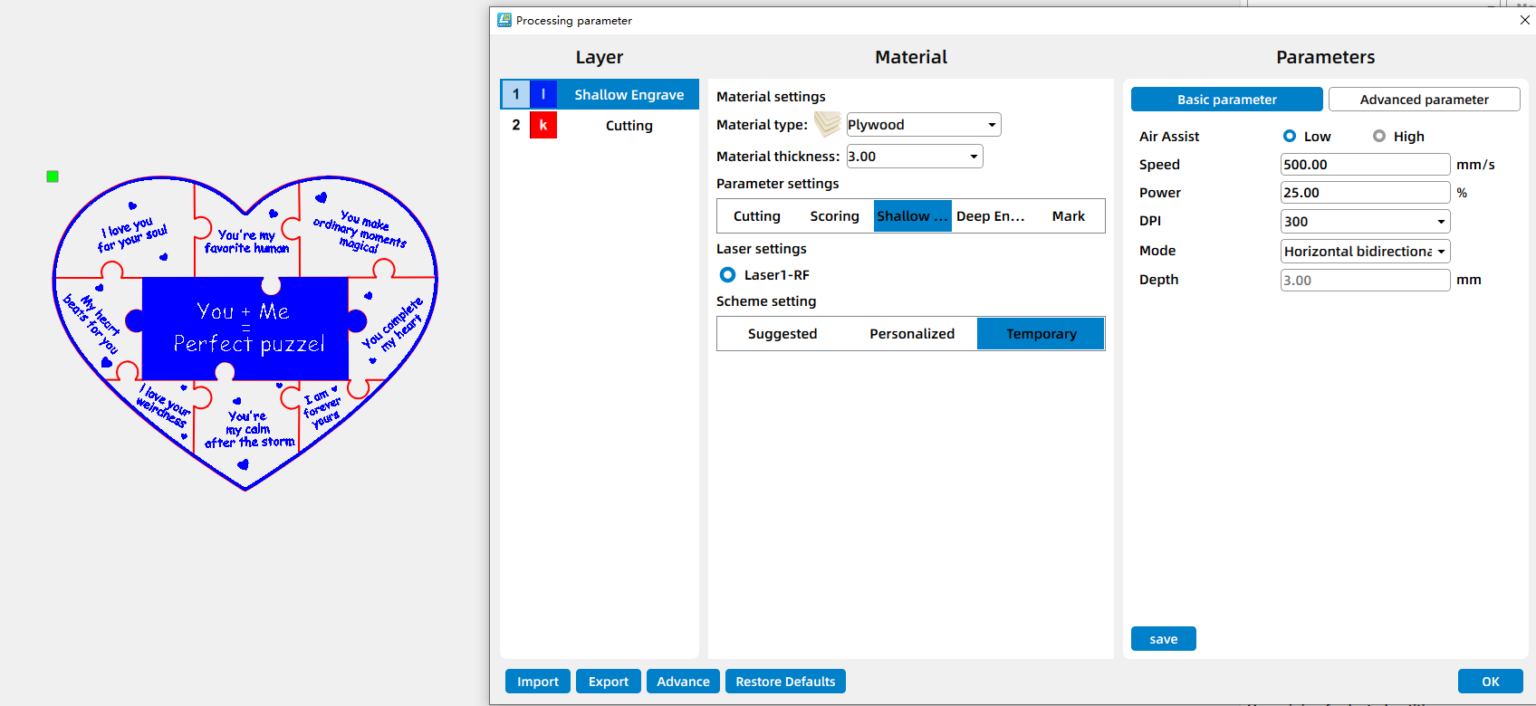Open the Material type dropdown
The width and height of the screenshot is (1536, 706).
click(x=922, y=125)
